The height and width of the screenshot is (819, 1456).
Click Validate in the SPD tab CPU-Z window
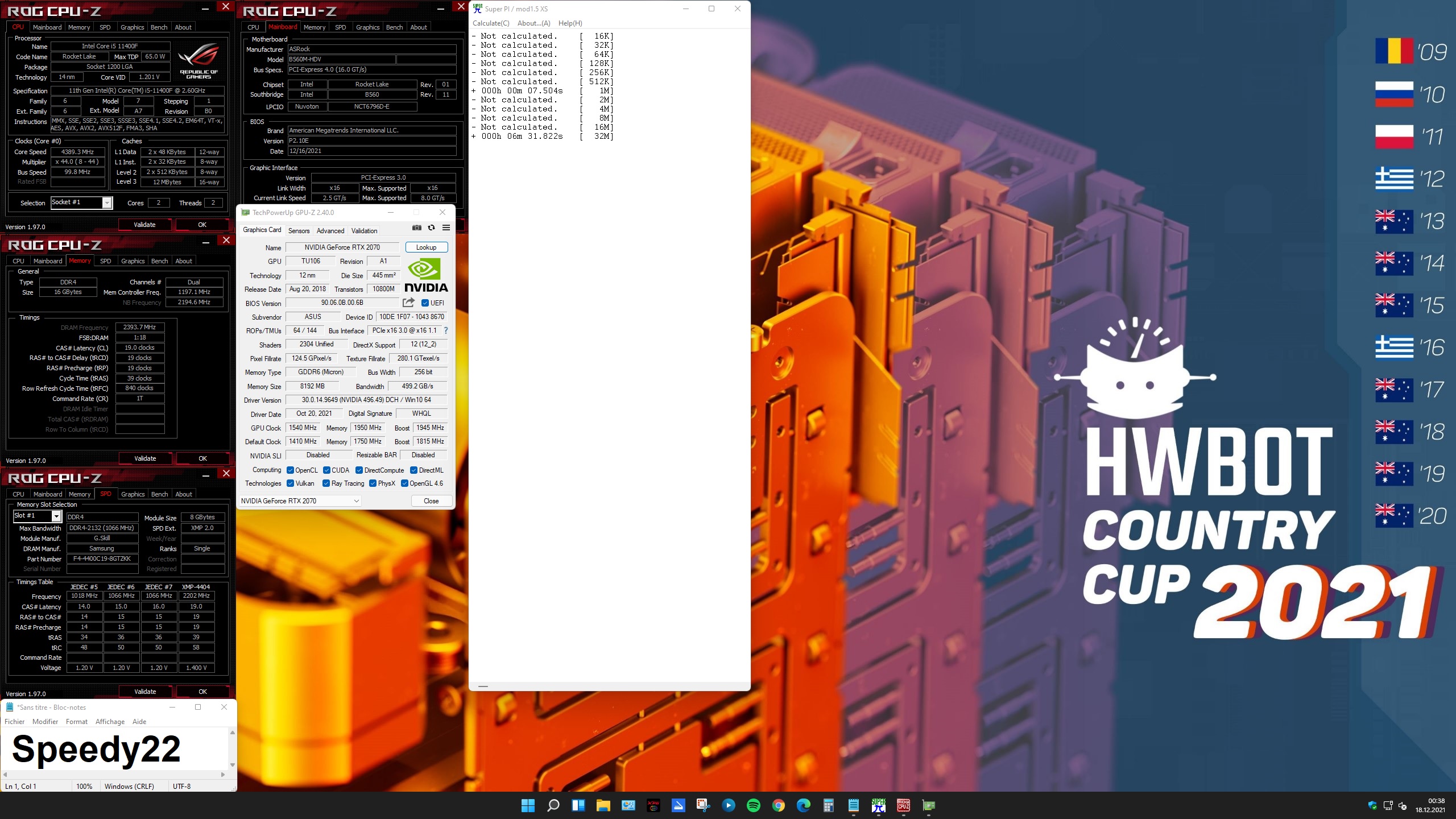click(x=145, y=692)
